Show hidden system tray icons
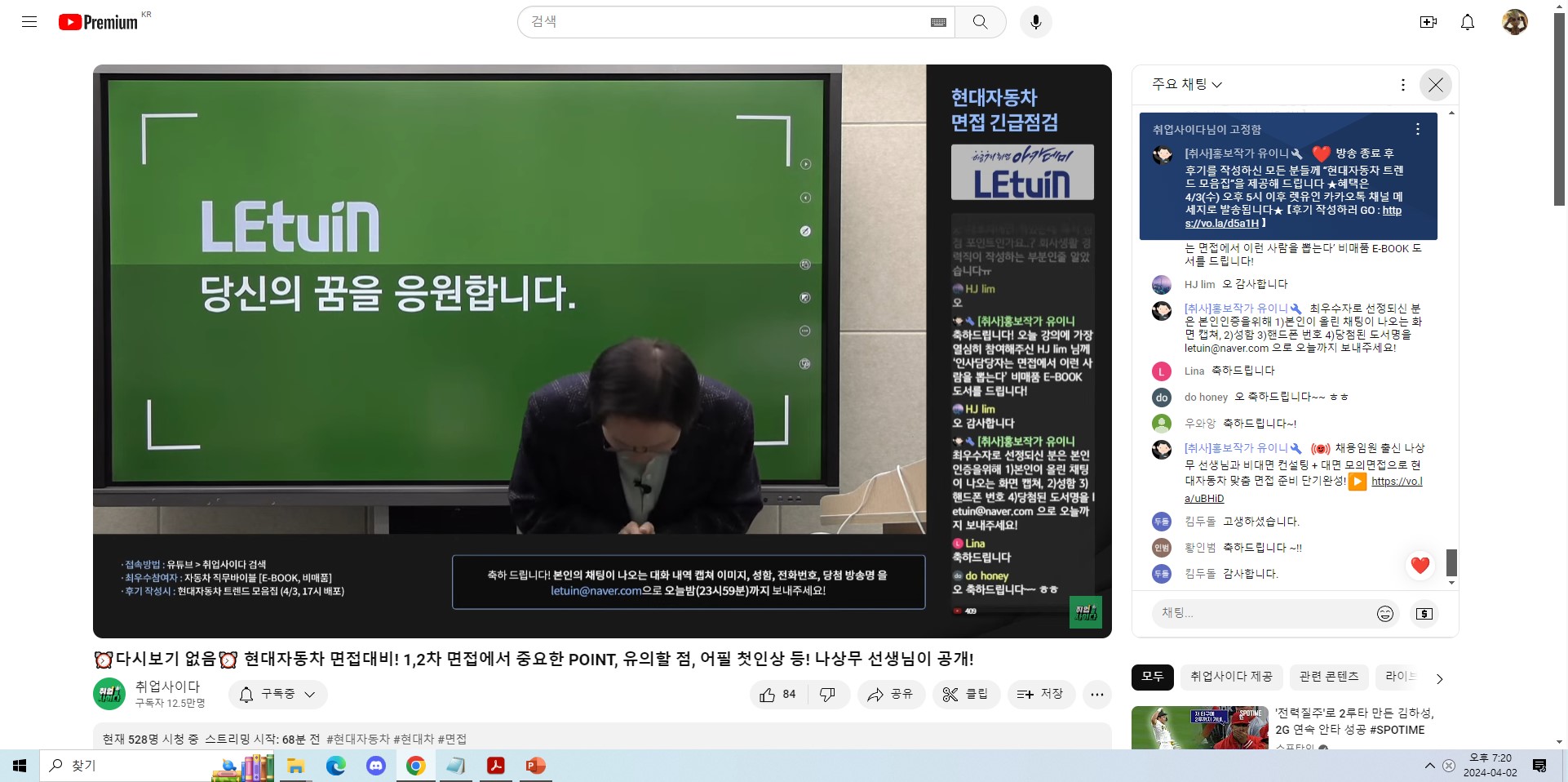The height and width of the screenshot is (782, 1568). tap(1429, 766)
